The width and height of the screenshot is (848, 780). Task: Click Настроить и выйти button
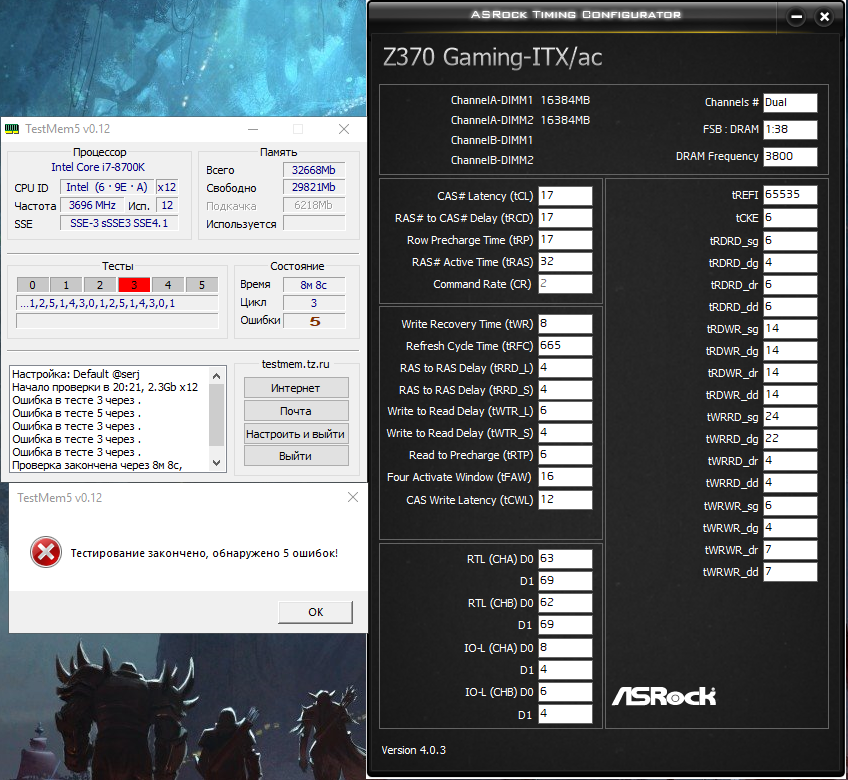coord(296,434)
